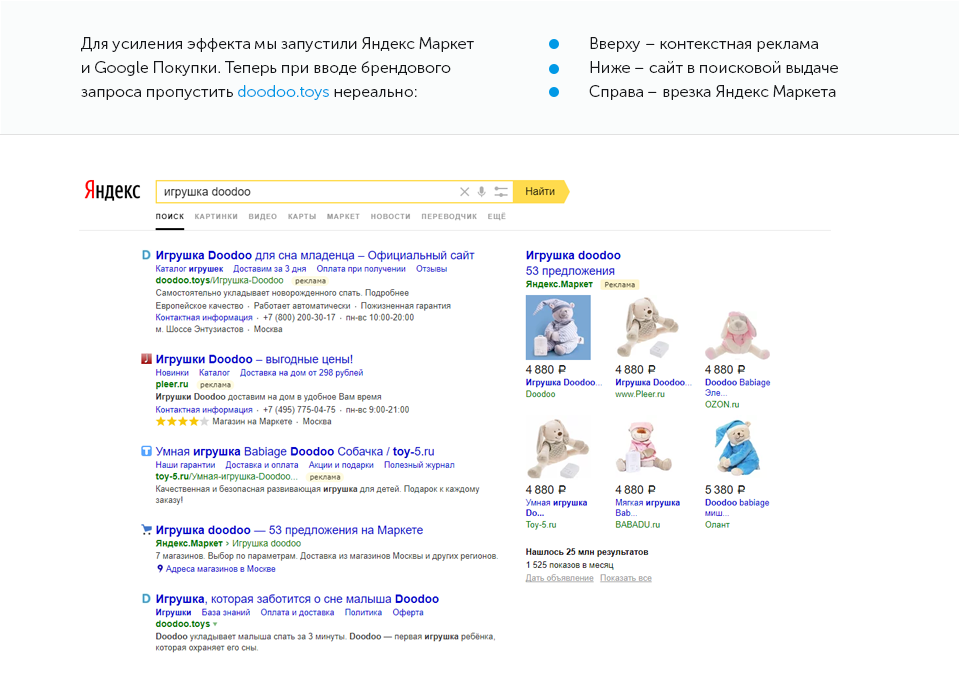Click the Каталог игрушек sitelink
This screenshot has width=960, height=700.
pos(189,269)
